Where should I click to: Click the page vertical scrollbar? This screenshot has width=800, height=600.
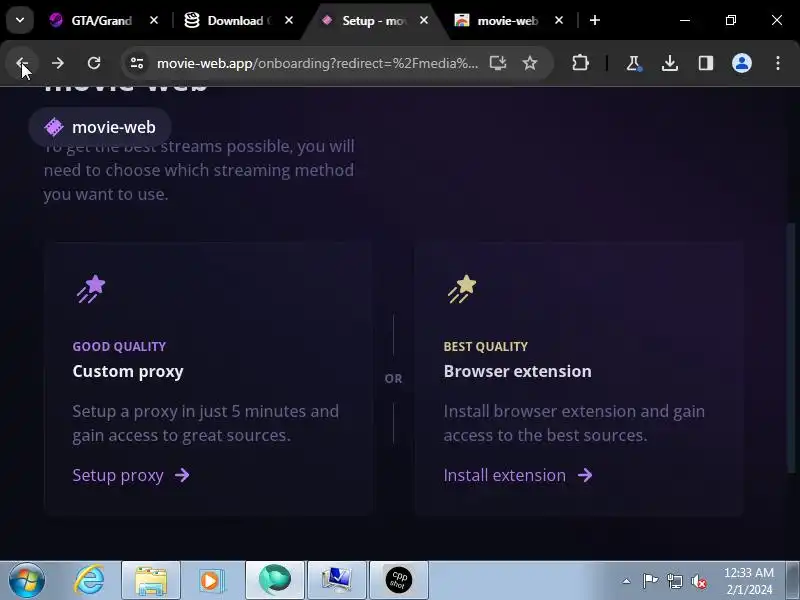click(791, 348)
